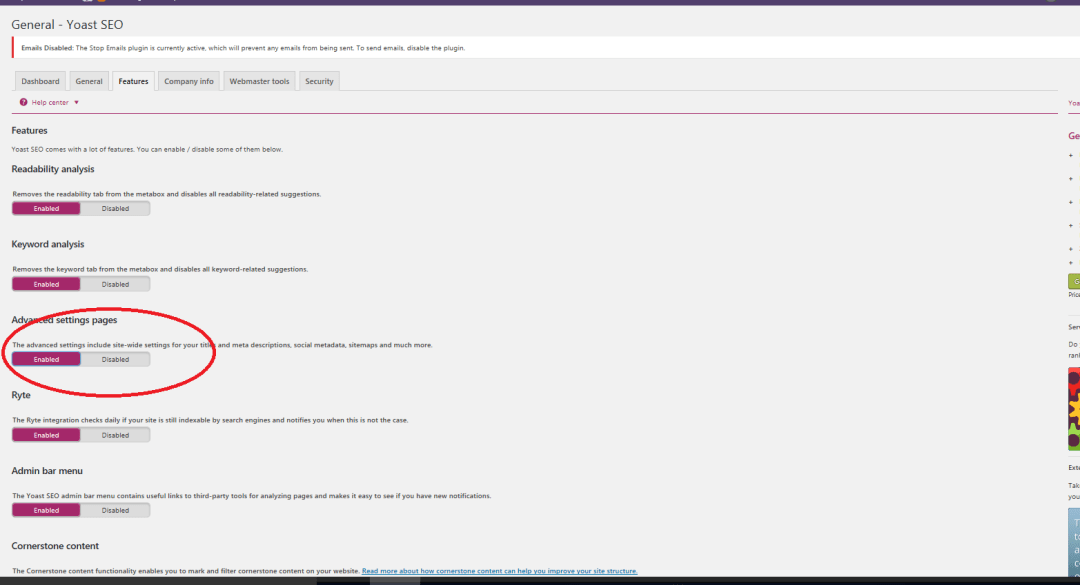Disable Readability analysis
This screenshot has height=585, width=1080.
(x=115, y=208)
